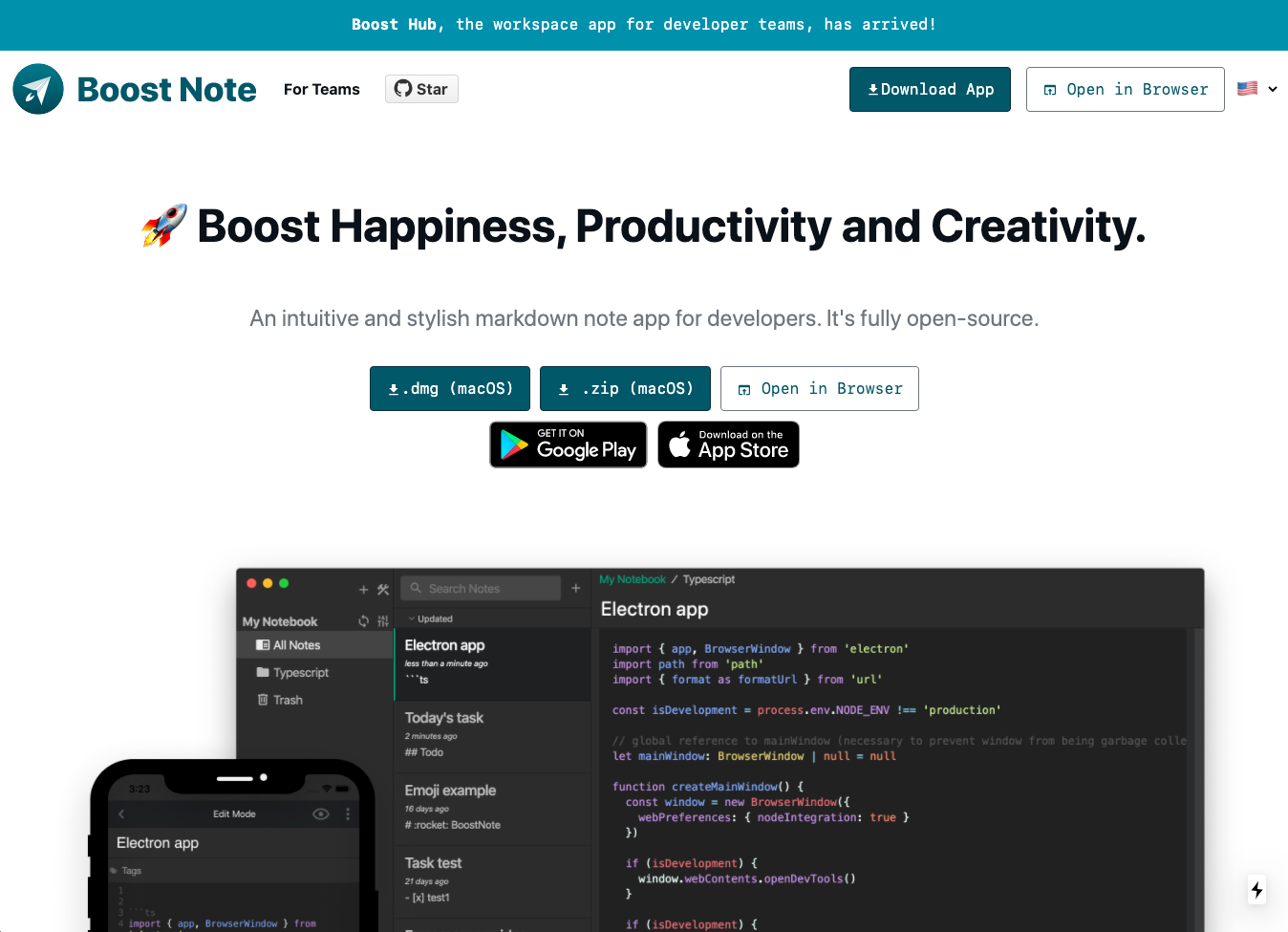Open the Boost Note home title link

(166, 89)
